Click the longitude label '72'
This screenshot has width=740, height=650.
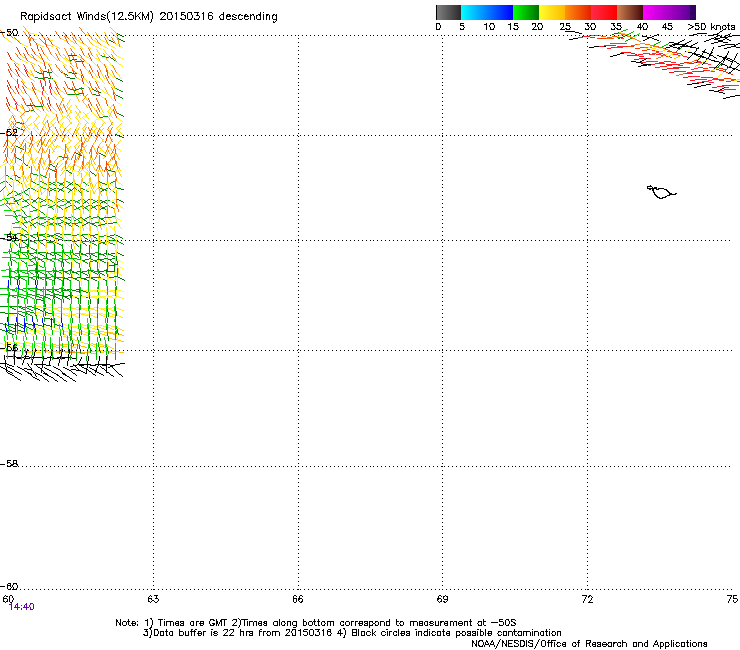coord(587,599)
